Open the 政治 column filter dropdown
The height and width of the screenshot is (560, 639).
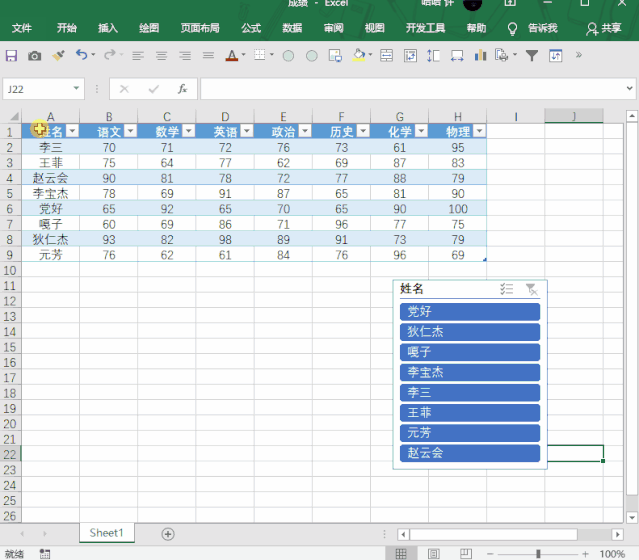305,131
